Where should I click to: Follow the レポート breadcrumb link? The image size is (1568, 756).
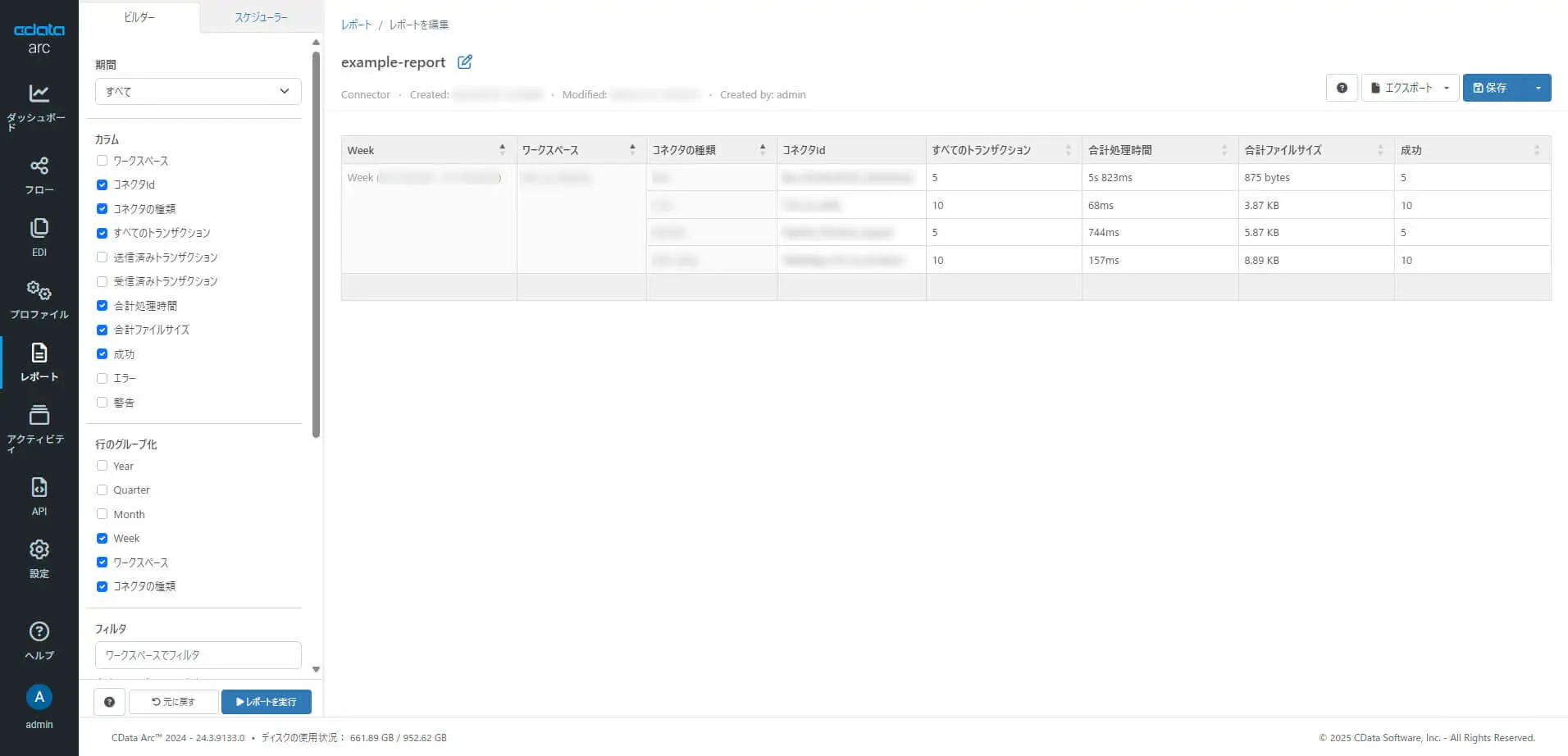pos(356,25)
